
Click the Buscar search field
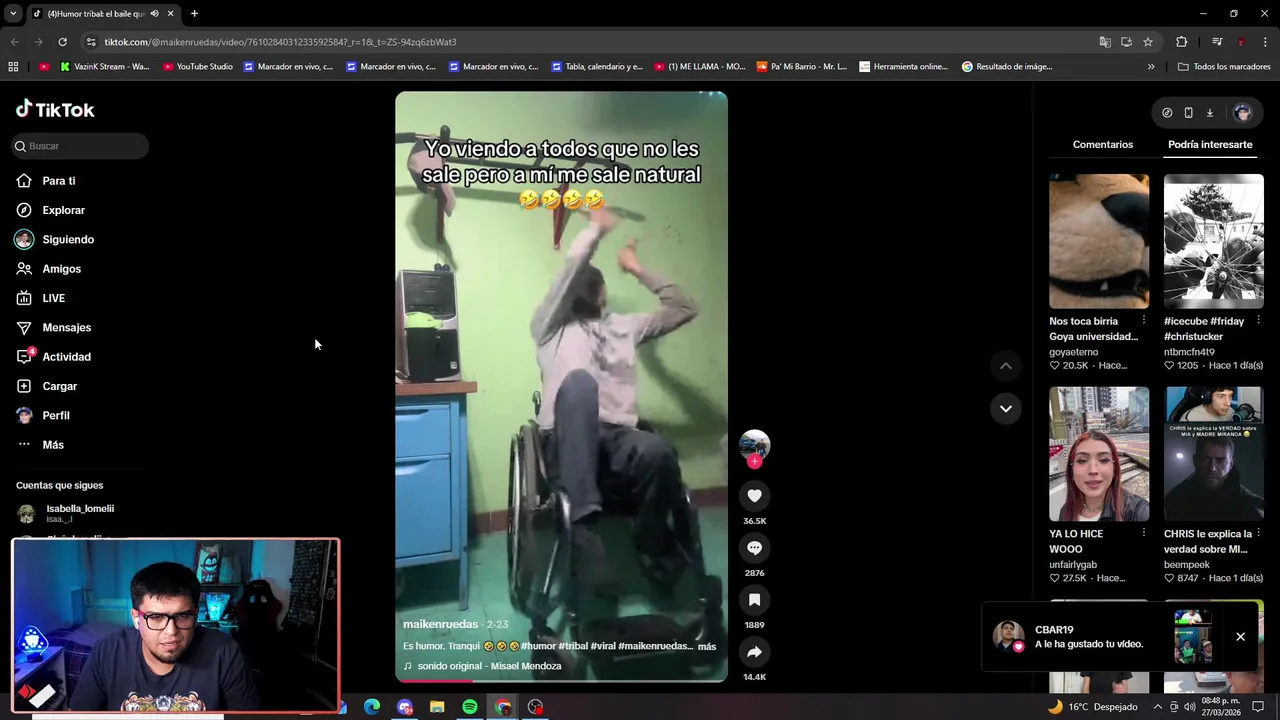click(80, 146)
